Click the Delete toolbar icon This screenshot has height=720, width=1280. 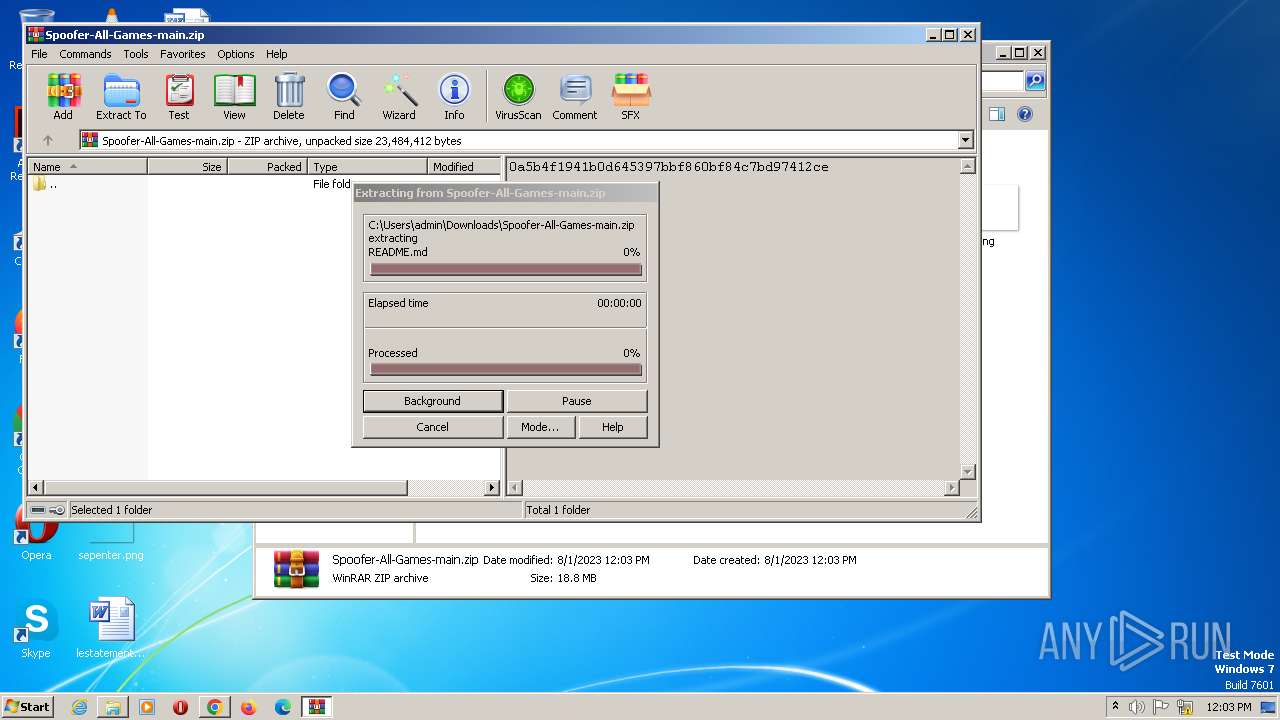click(289, 97)
